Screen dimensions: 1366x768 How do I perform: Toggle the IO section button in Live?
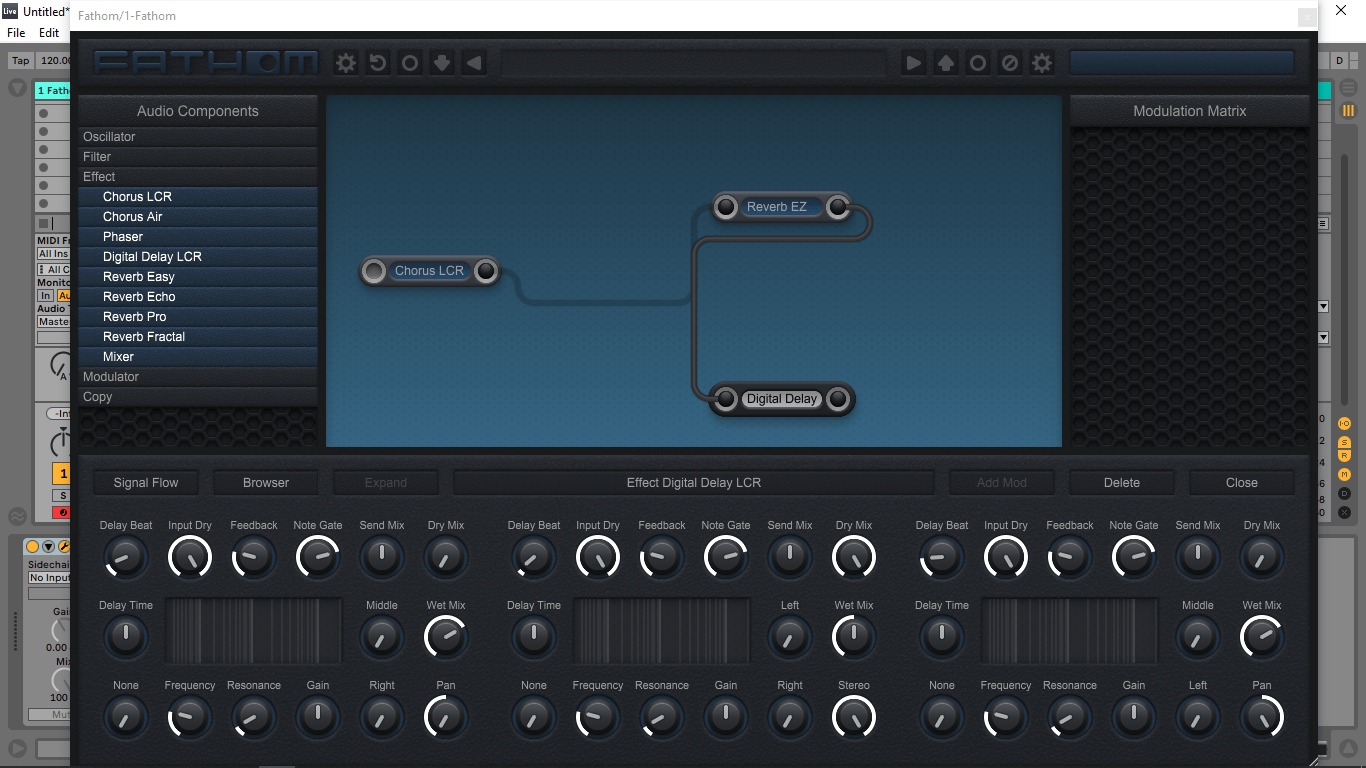(x=1344, y=424)
